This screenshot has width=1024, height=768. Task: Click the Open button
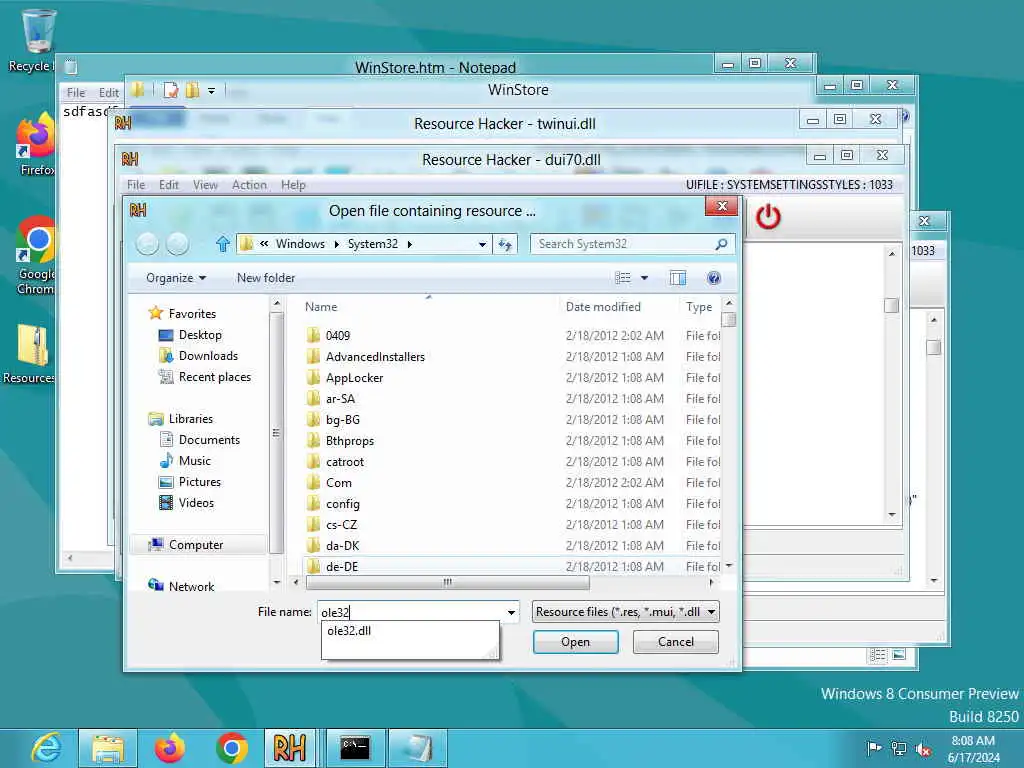point(575,642)
